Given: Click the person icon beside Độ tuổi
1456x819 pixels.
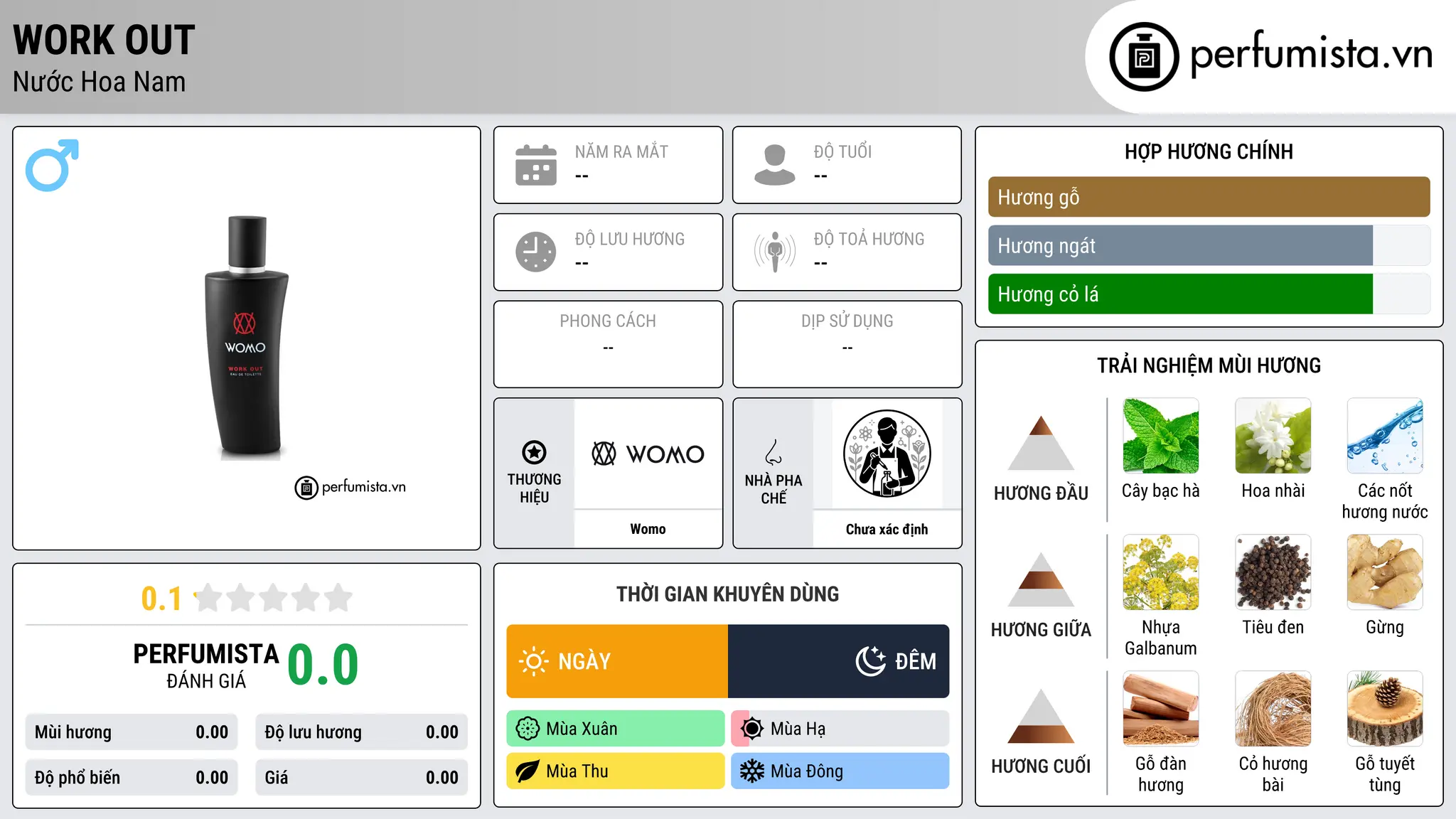Looking at the screenshot, I should (775, 165).
